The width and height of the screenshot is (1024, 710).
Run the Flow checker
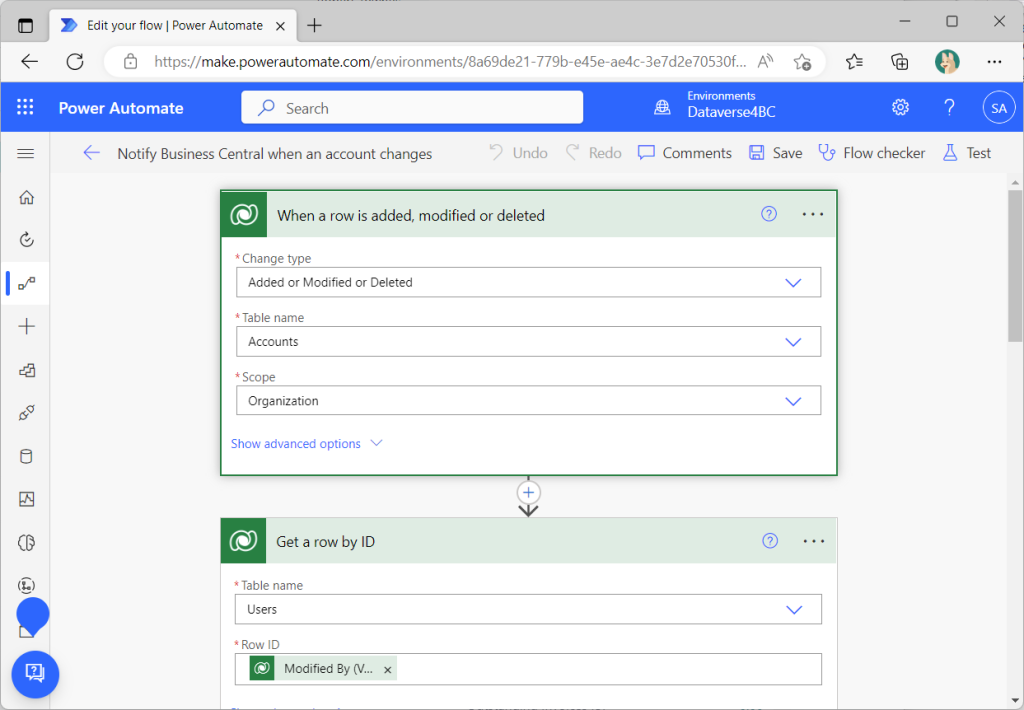[872, 153]
